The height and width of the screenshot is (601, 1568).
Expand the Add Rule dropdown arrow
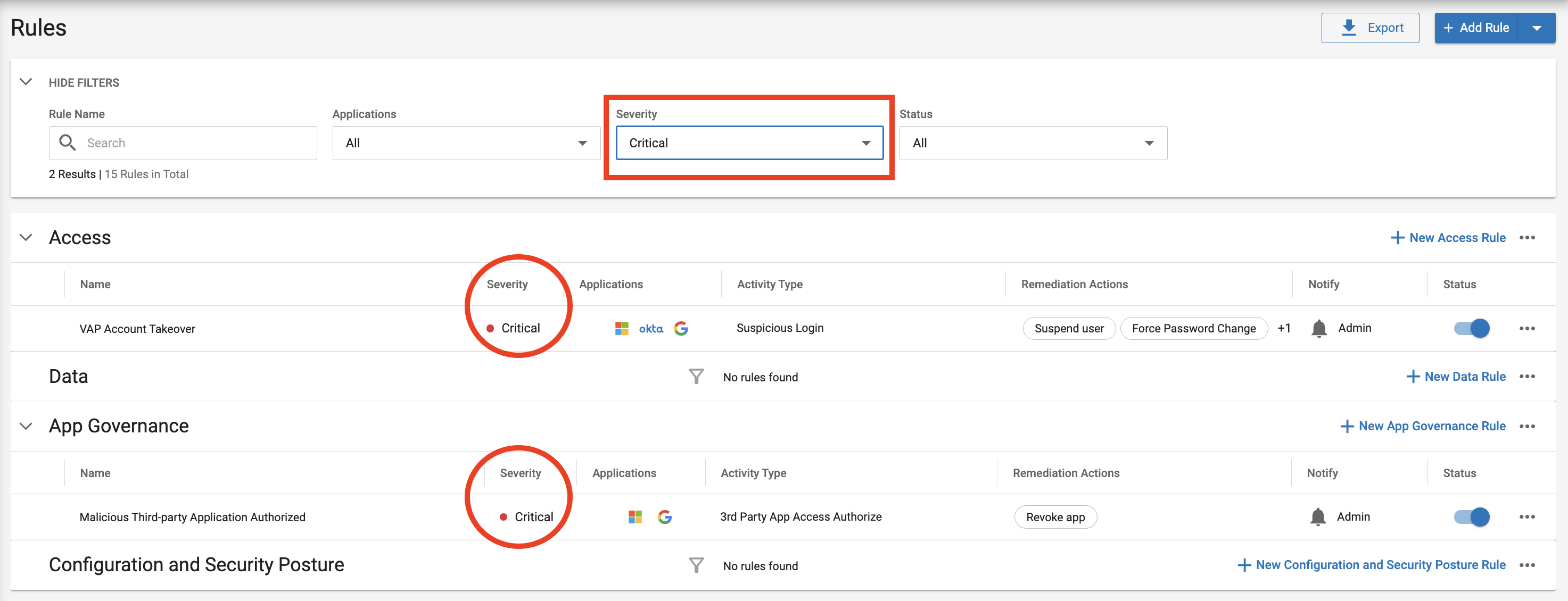tap(1538, 27)
